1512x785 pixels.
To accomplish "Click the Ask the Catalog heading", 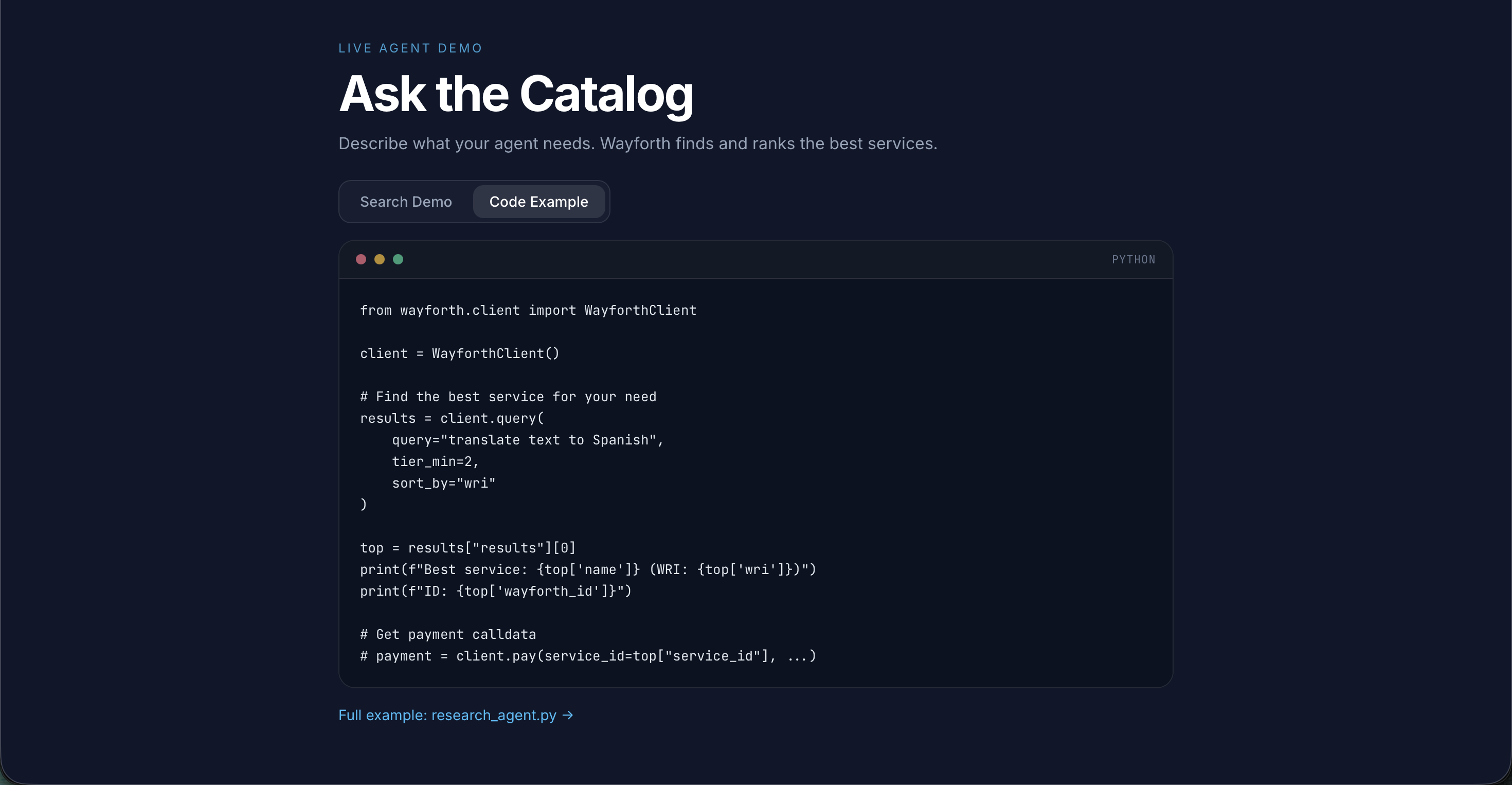I will pyautogui.click(x=516, y=94).
